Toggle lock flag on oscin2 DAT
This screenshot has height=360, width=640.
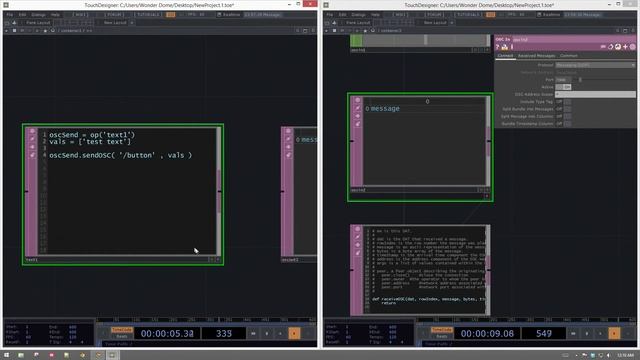coord(358,124)
